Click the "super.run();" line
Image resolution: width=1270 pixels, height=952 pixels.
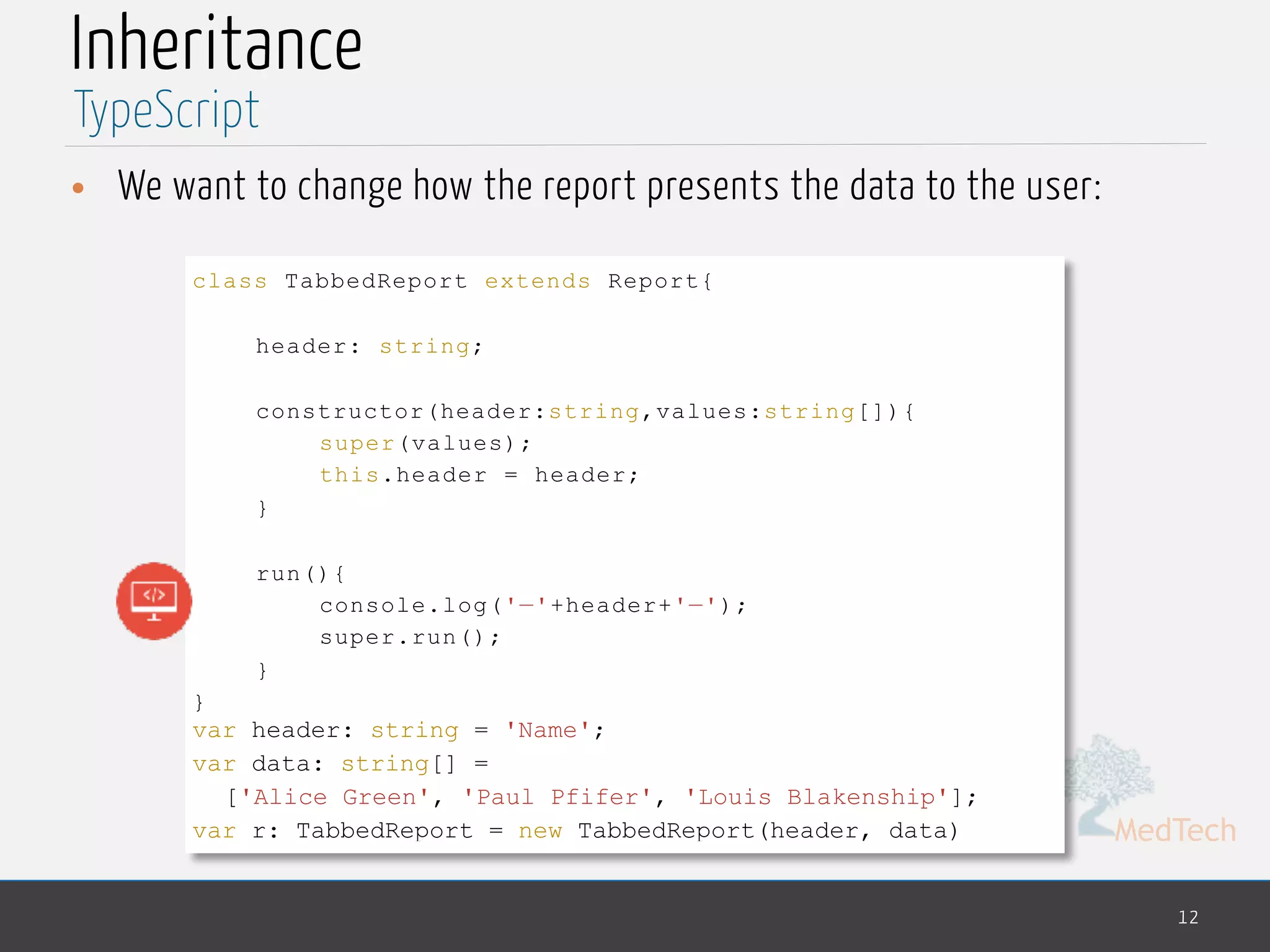(x=409, y=637)
